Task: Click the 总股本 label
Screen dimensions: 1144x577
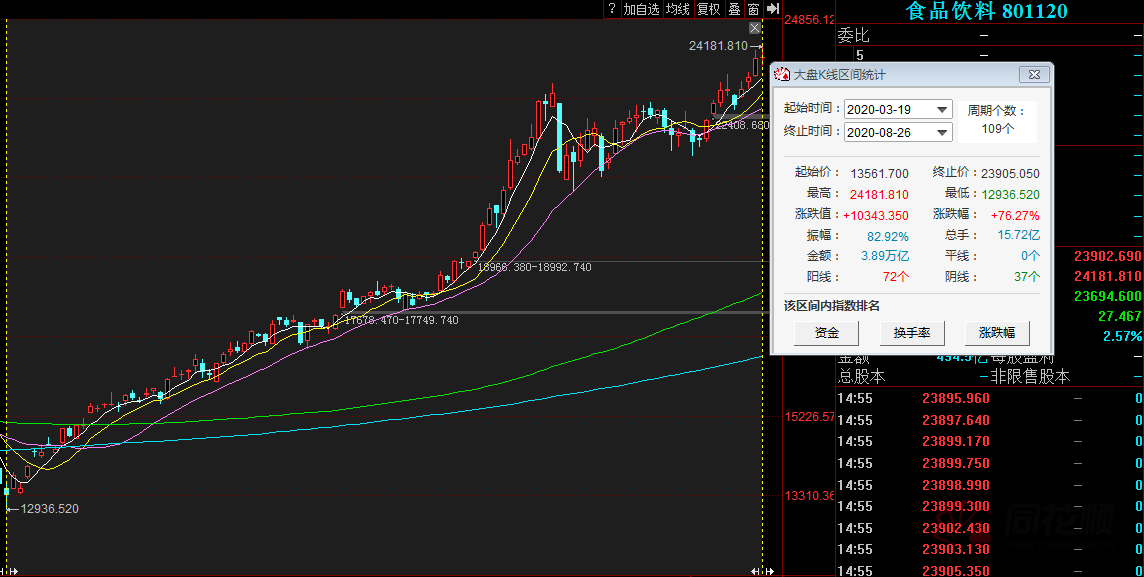Action: [862, 376]
